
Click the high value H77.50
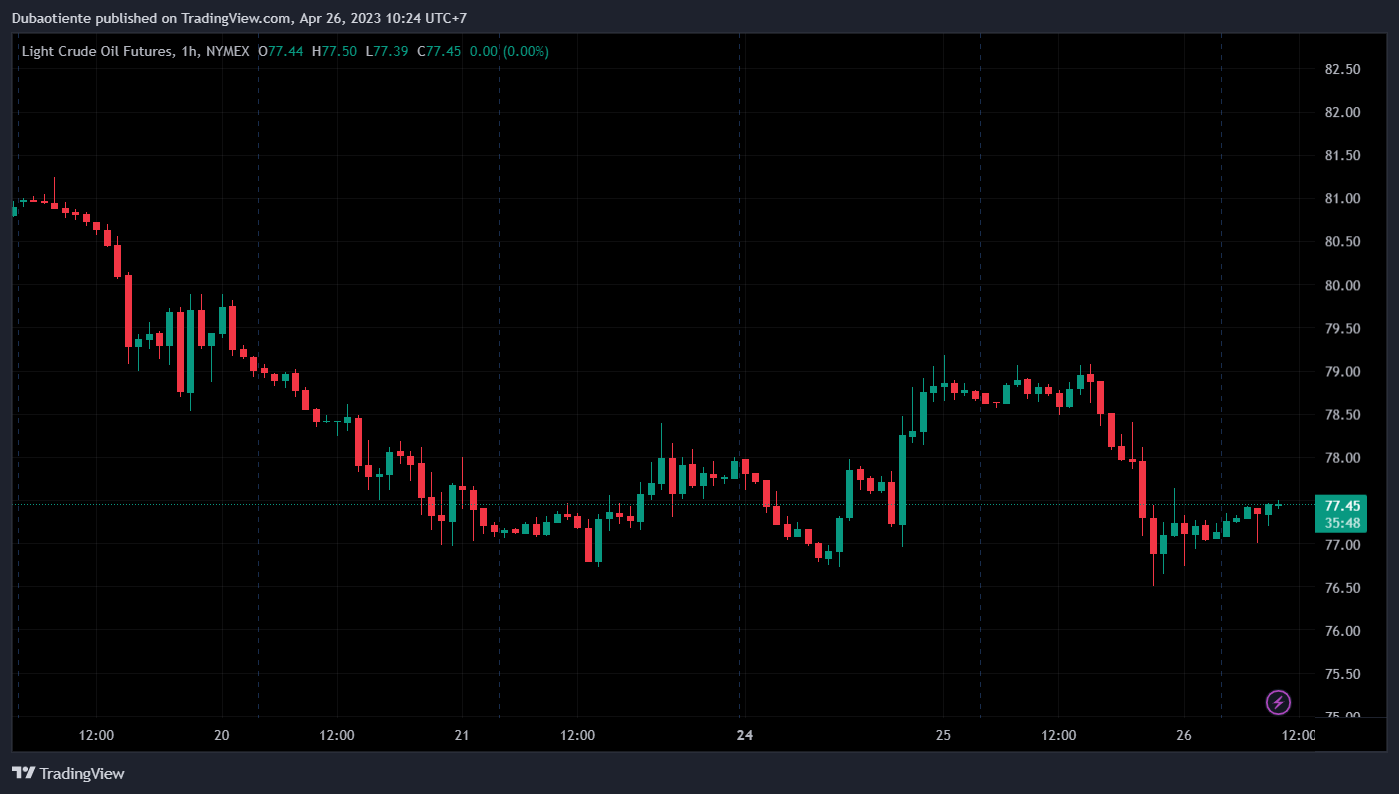click(x=334, y=51)
